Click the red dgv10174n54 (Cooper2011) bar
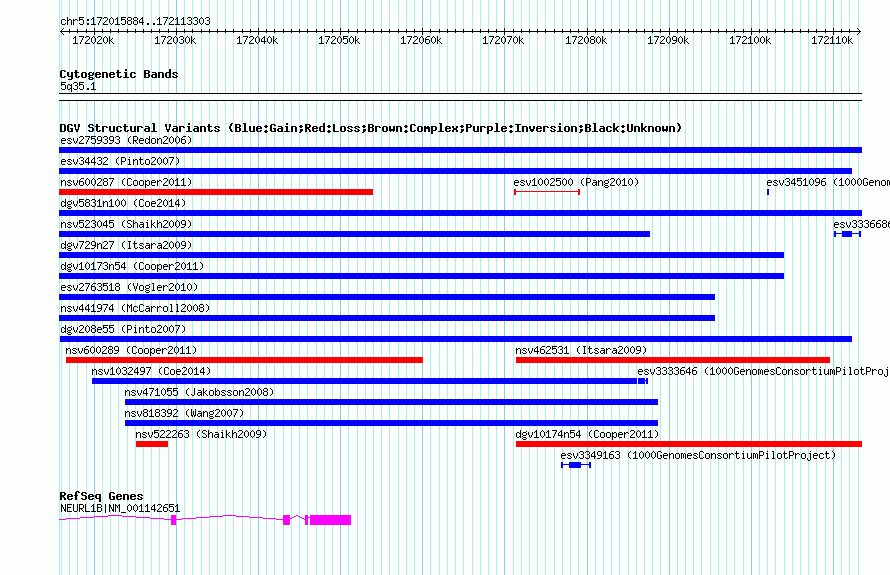Image resolution: width=890 pixels, height=575 pixels. point(689,444)
